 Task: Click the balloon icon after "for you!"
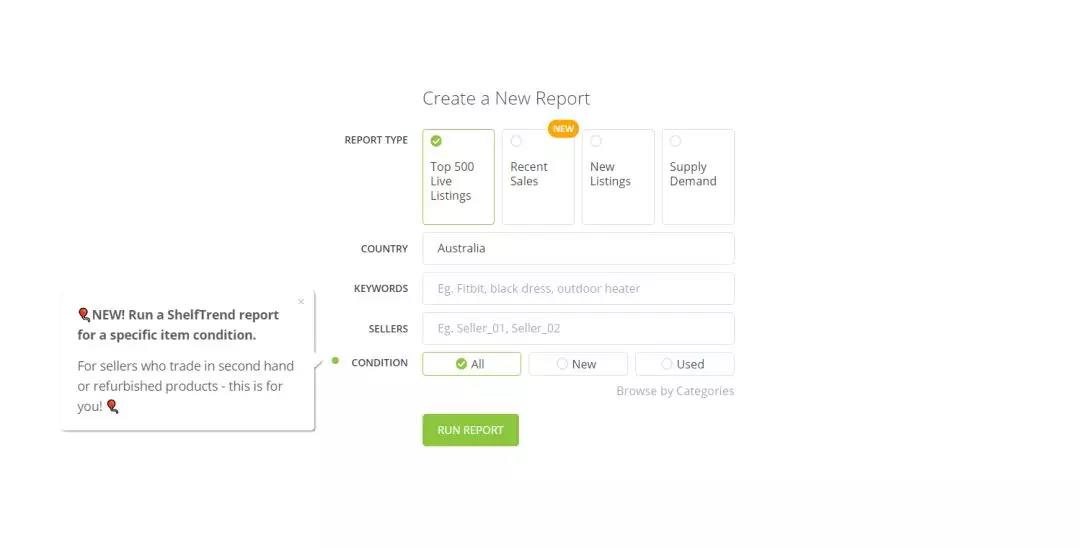pyautogui.click(x=112, y=406)
